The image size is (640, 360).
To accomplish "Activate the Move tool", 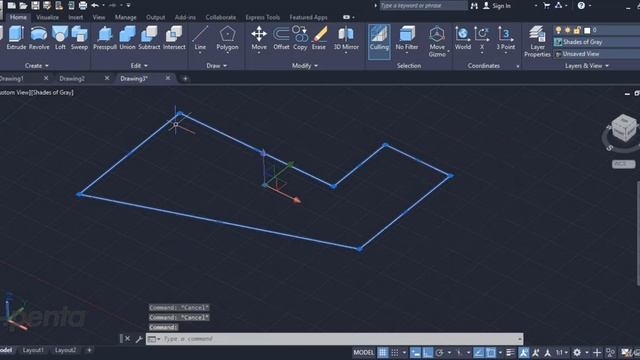I will 259,39.
